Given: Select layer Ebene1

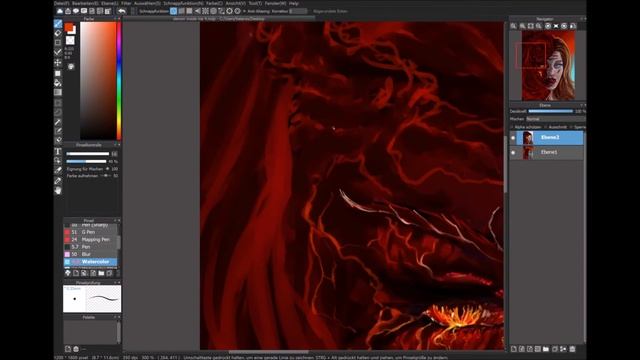Looking at the screenshot, I should [x=550, y=152].
